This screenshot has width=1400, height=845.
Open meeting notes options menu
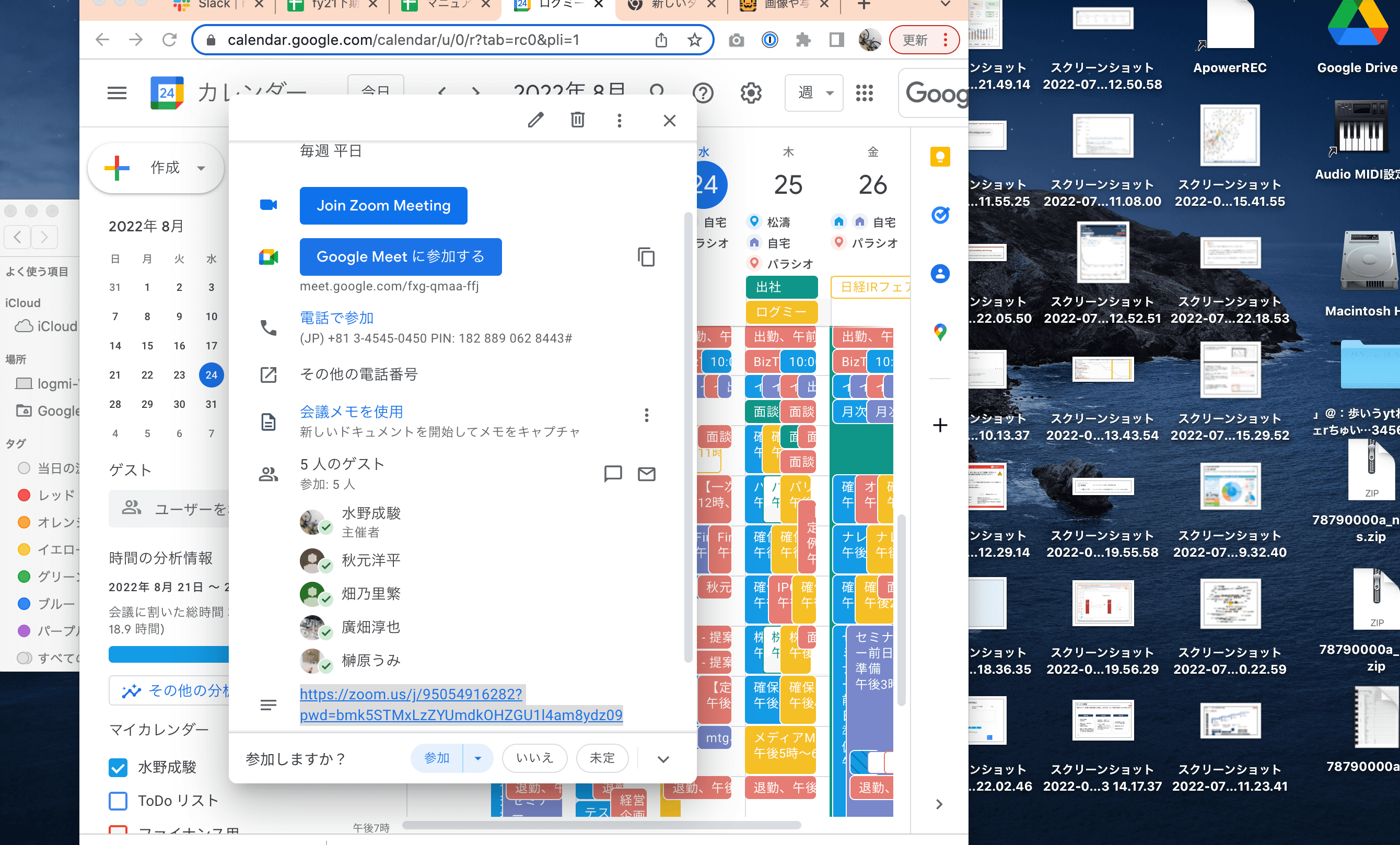pyautogui.click(x=647, y=415)
